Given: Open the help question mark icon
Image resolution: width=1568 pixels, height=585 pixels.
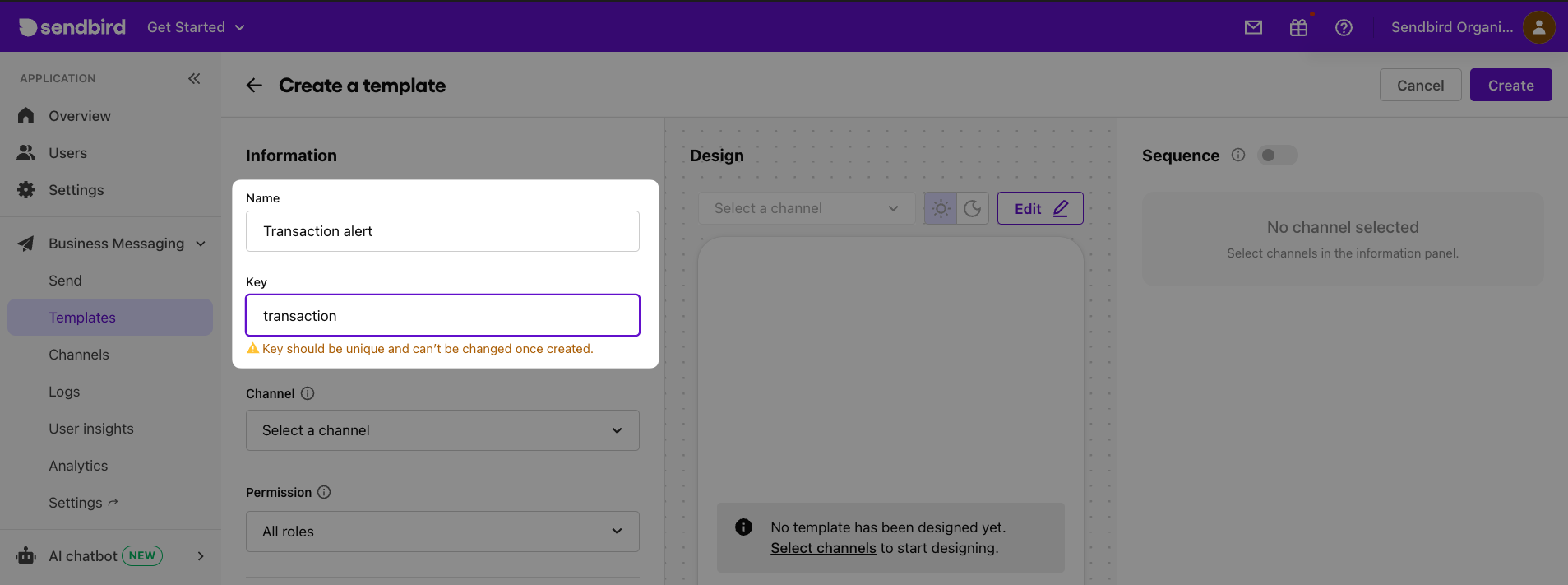Looking at the screenshot, I should coord(1344,27).
